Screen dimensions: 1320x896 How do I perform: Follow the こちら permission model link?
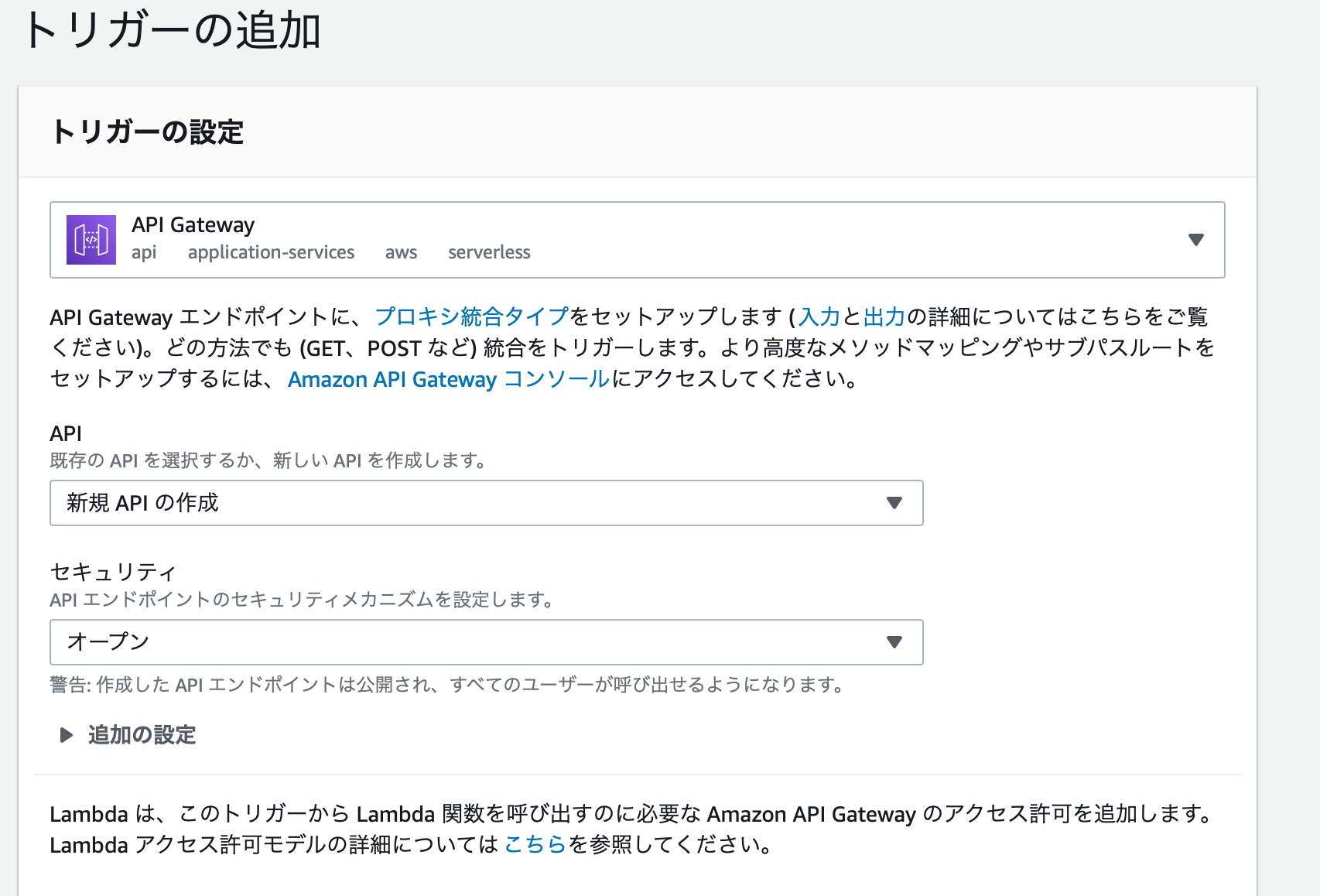(536, 844)
